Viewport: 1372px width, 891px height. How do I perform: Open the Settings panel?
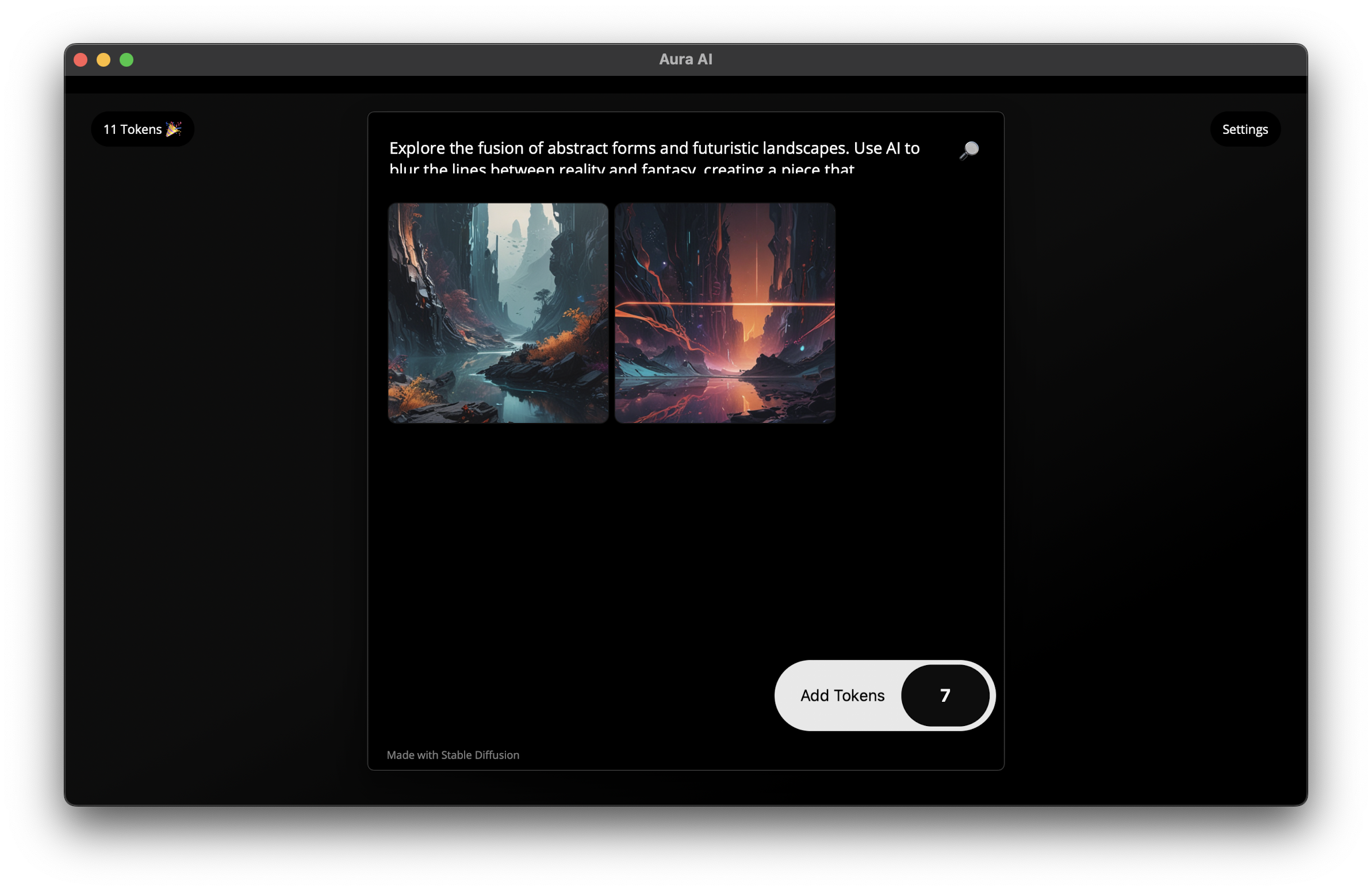pos(1244,129)
